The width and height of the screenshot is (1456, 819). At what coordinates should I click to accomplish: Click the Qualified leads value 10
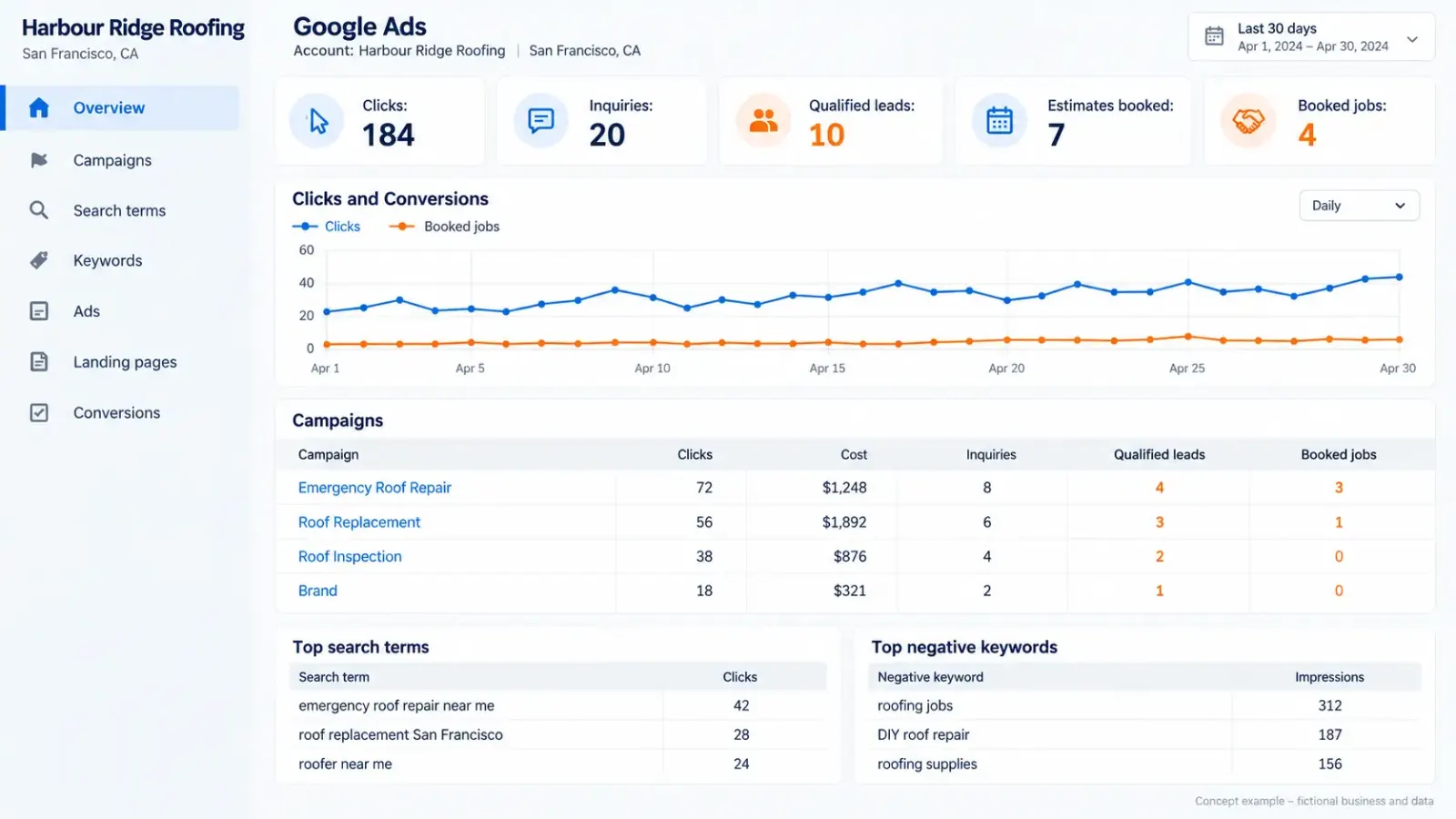coord(826,135)
